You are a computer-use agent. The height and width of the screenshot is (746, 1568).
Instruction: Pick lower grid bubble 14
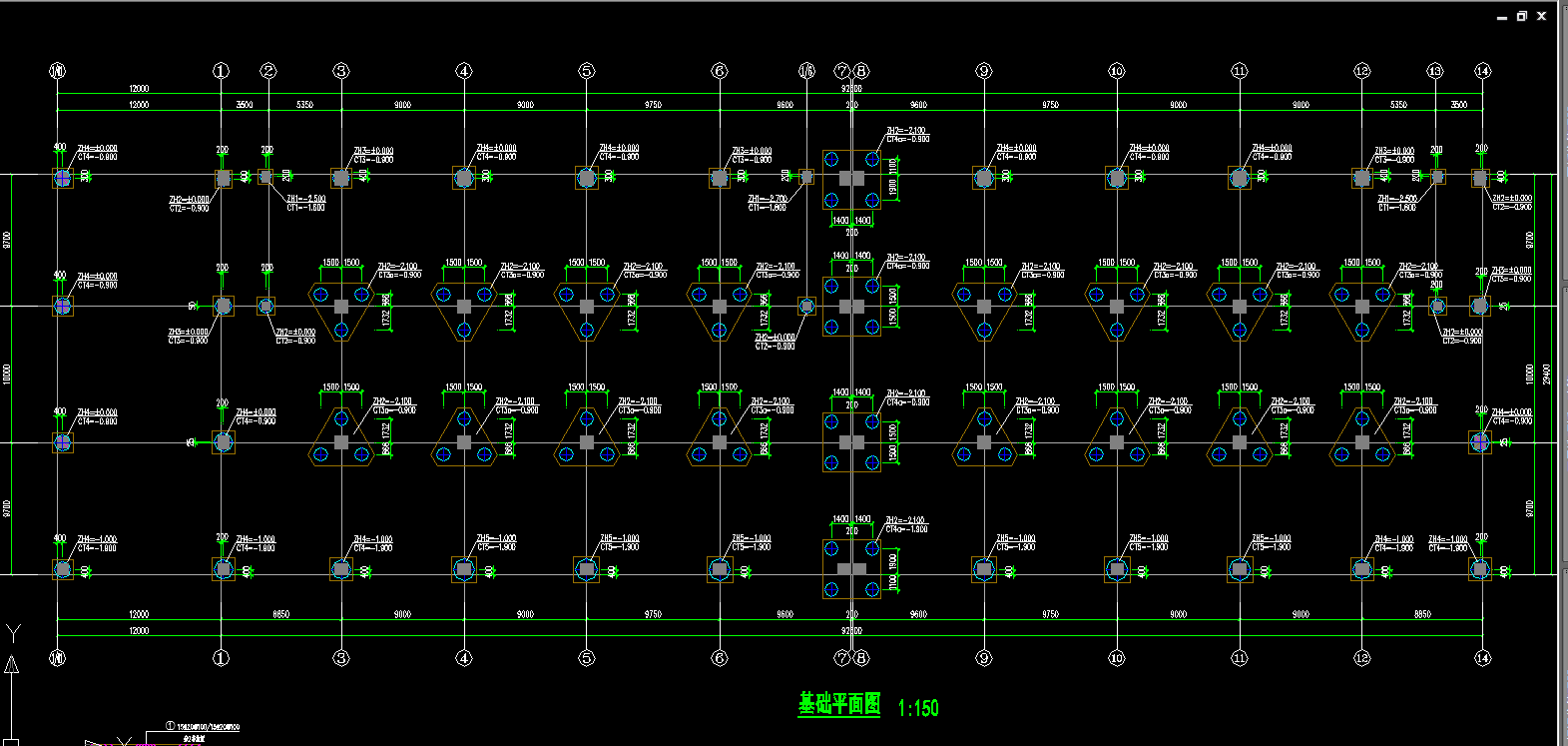[1483, 658]
